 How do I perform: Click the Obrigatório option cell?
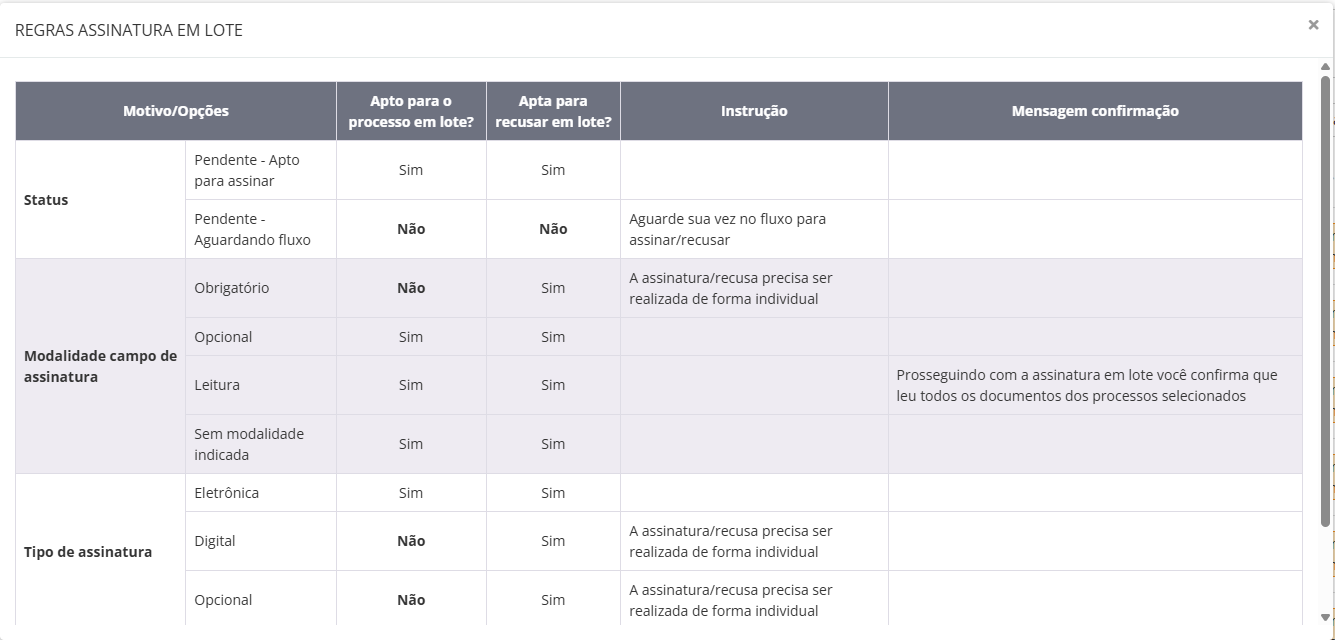[232, 288]
